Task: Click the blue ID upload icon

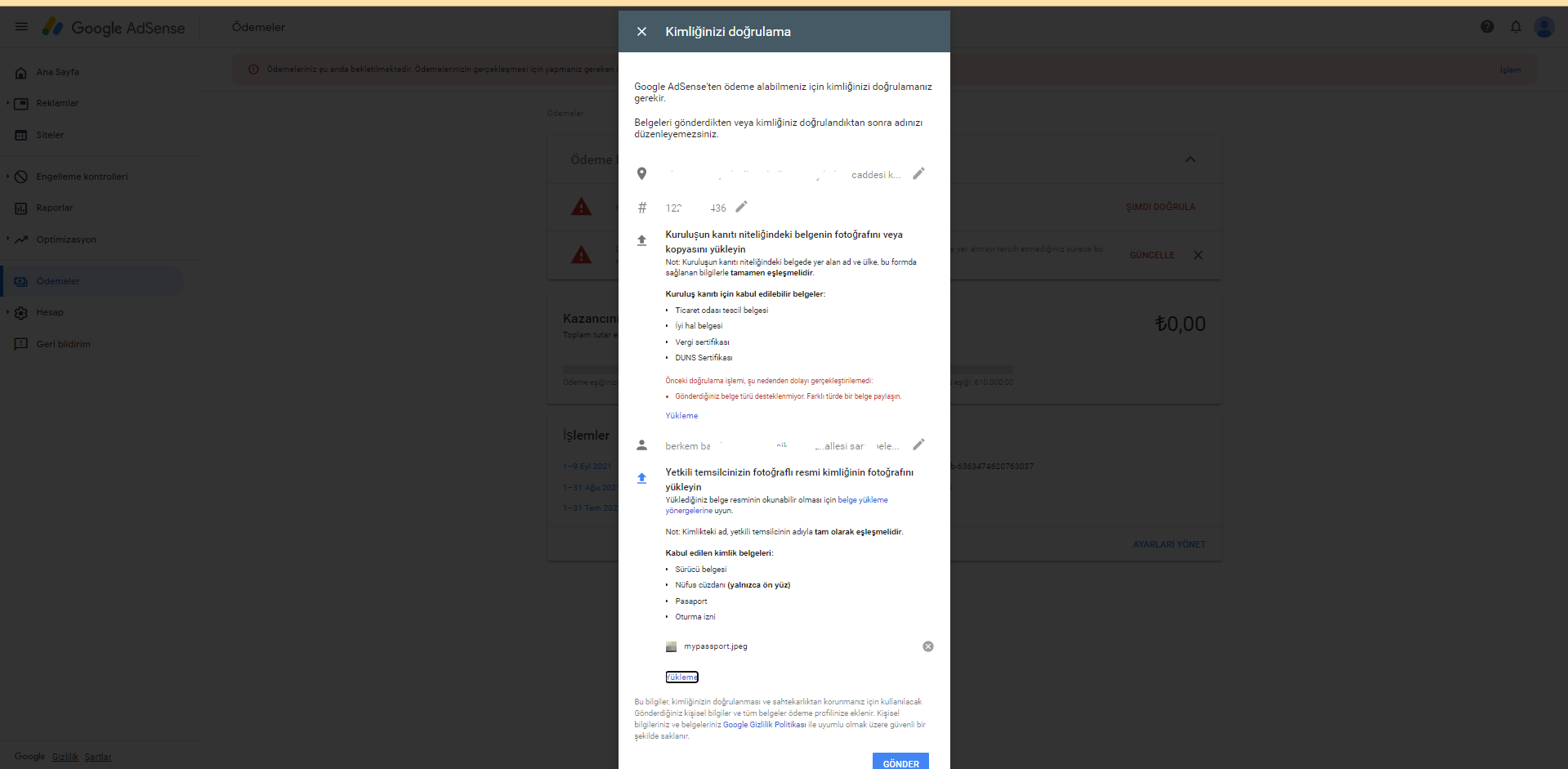Action: (x=641, y=478)
